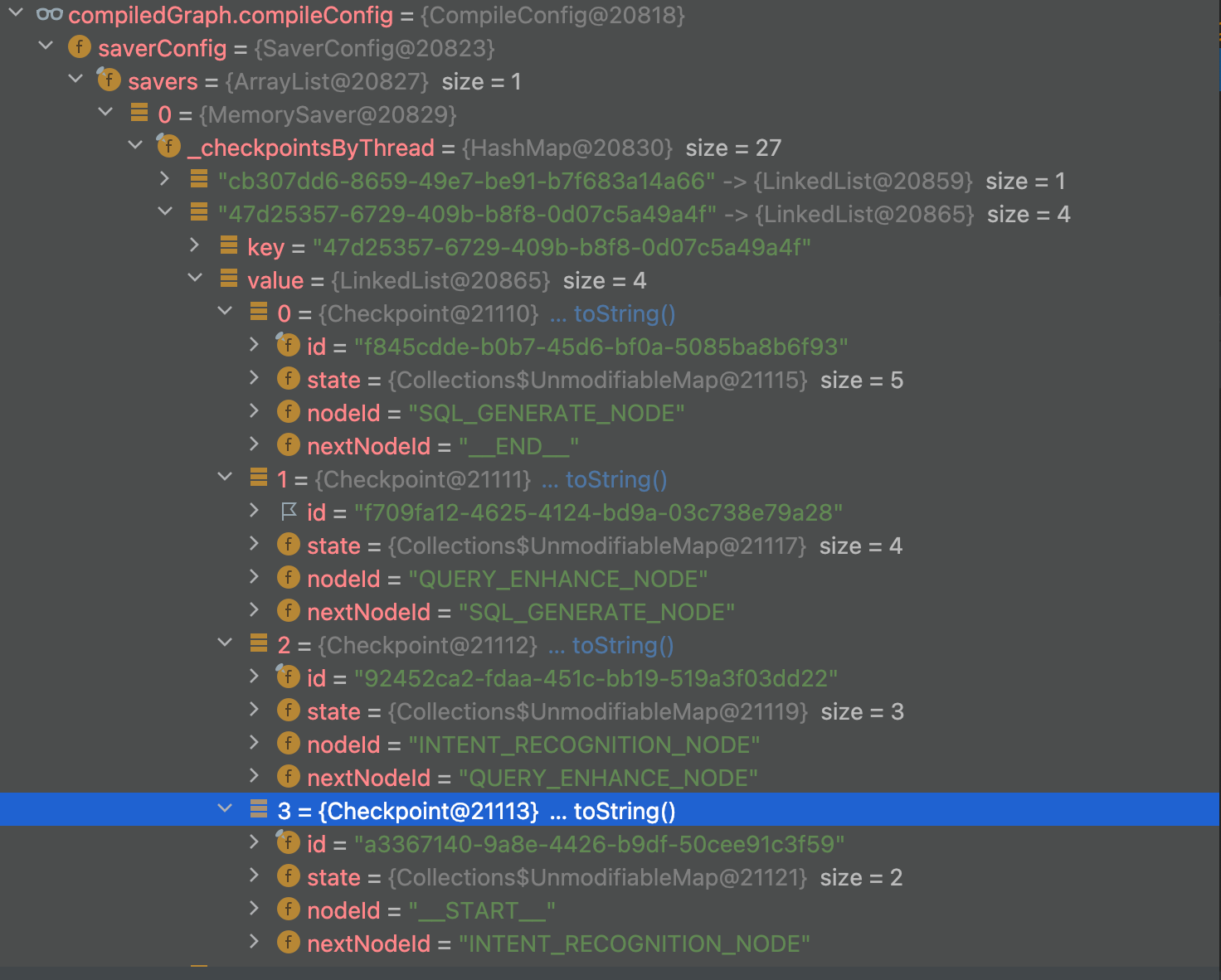
Task: Expand the key = 47d25357 node
Action: [x=195, y=245]
